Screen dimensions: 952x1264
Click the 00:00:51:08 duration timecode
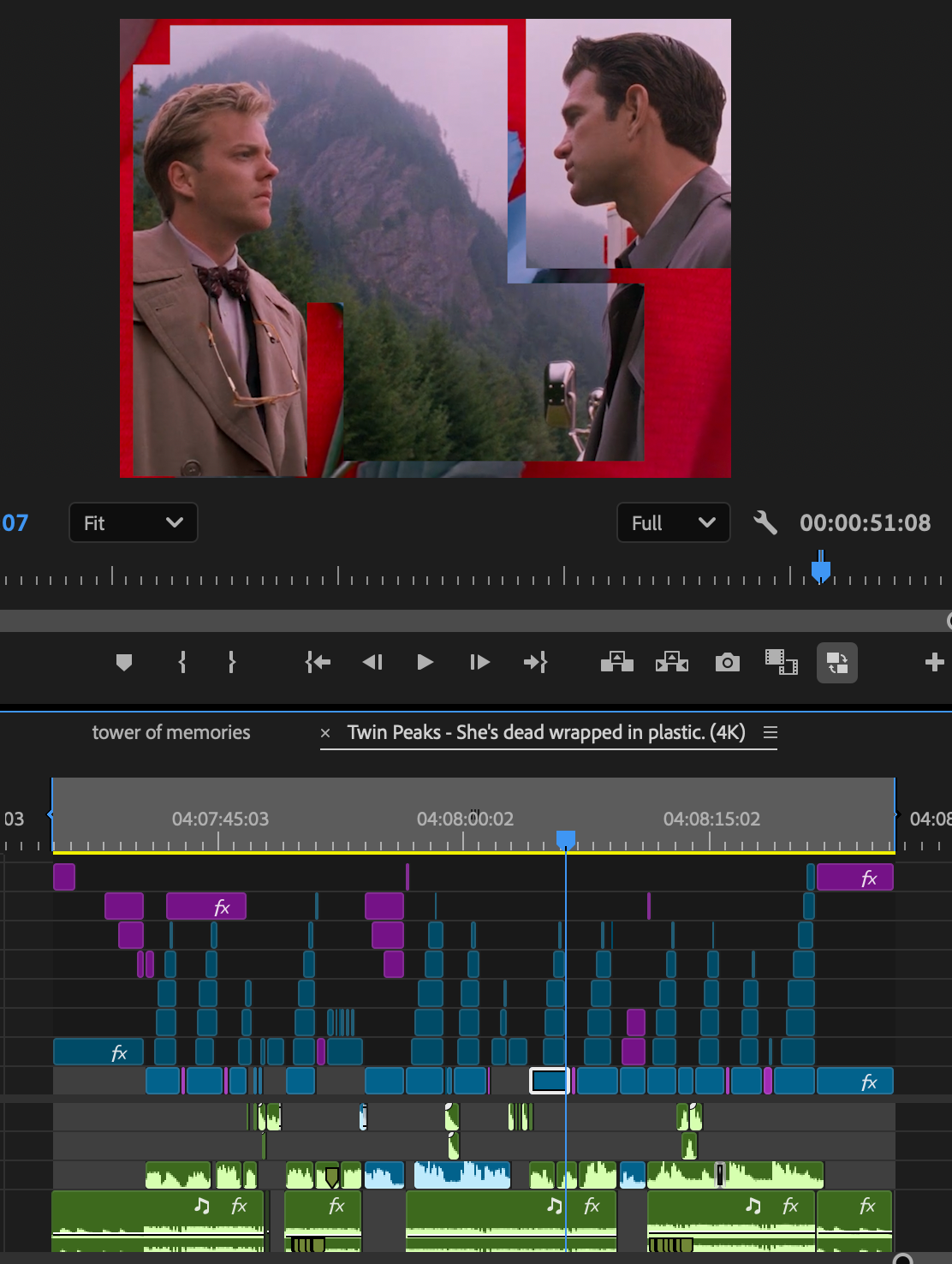[x=865, y=522]
